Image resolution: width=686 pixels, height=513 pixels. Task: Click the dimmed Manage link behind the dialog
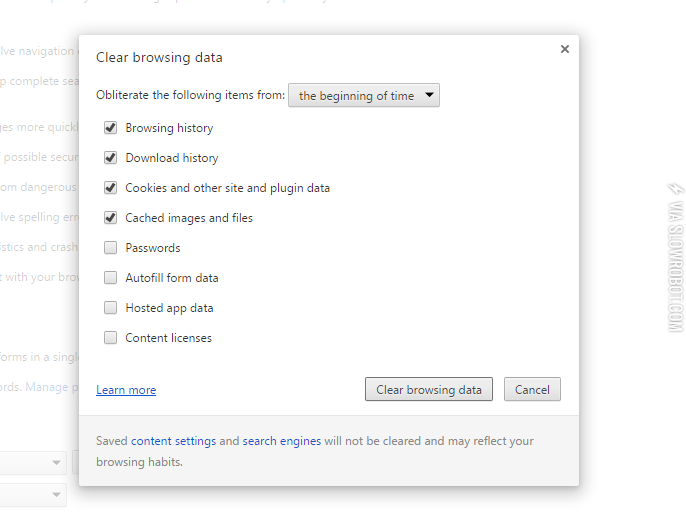[47, 387]
